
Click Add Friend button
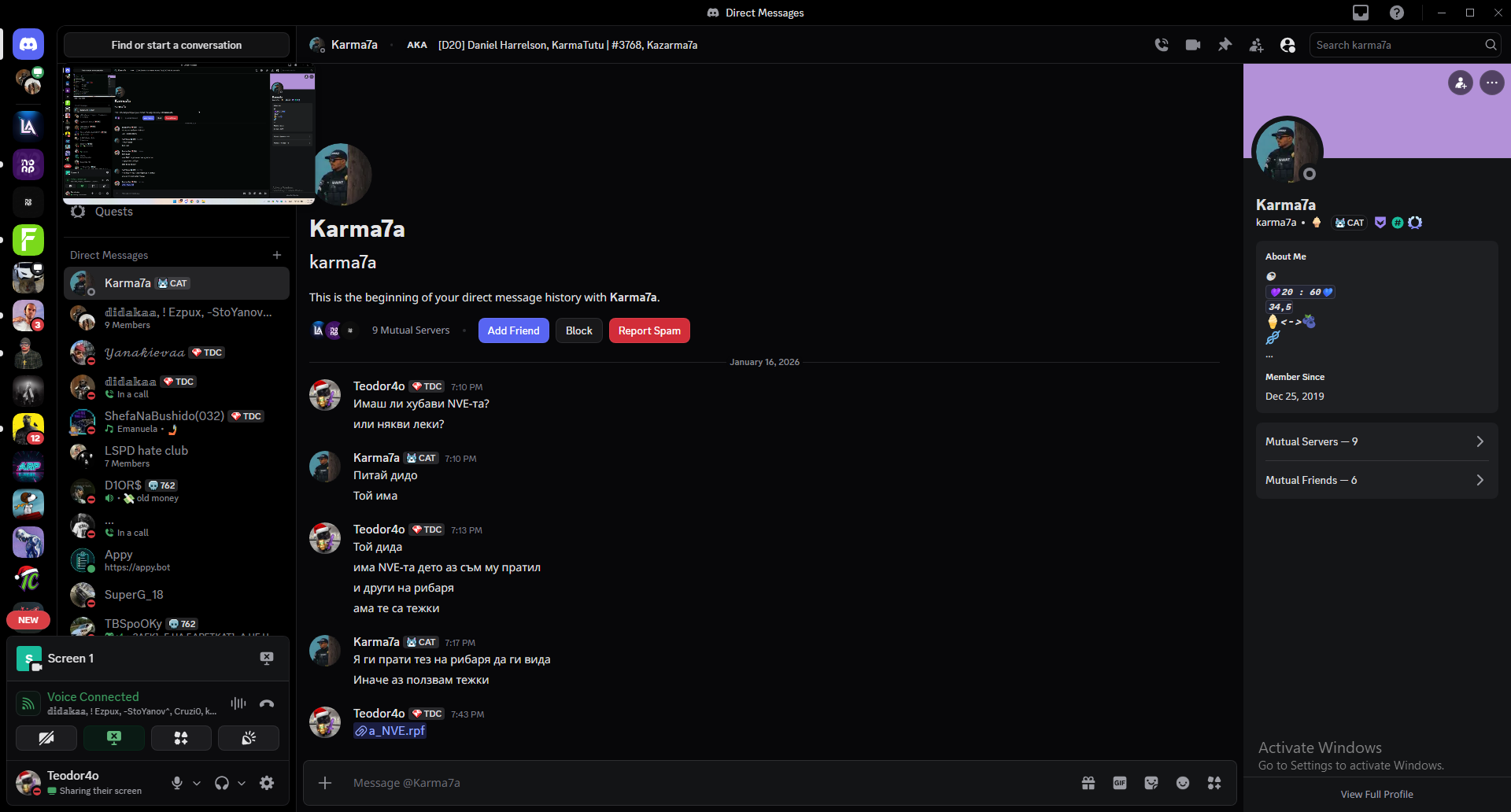[514, 330]
